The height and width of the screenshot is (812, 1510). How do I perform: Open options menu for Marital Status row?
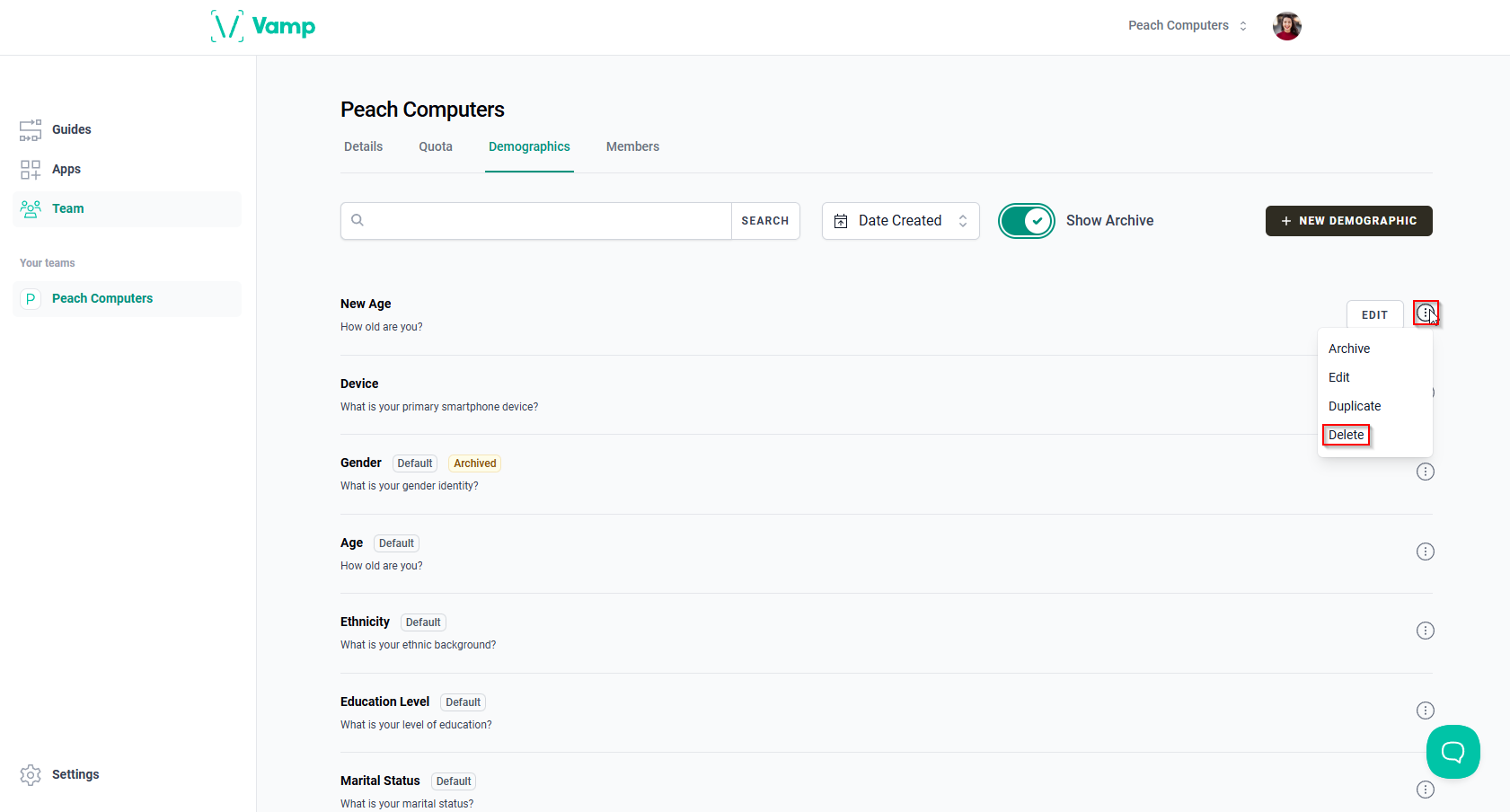[x=1426, y=790]
